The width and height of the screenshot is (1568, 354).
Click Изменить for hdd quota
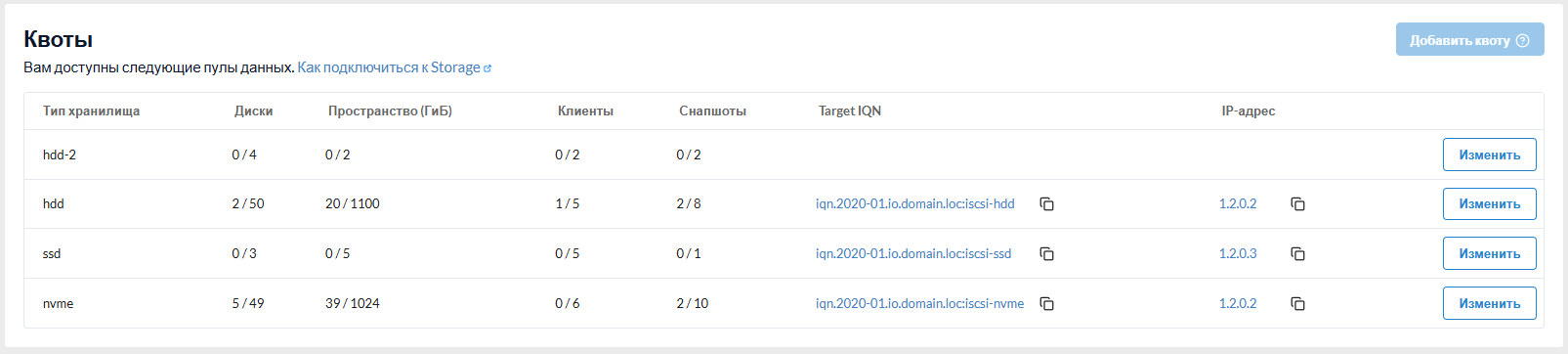pos(1489,204)
